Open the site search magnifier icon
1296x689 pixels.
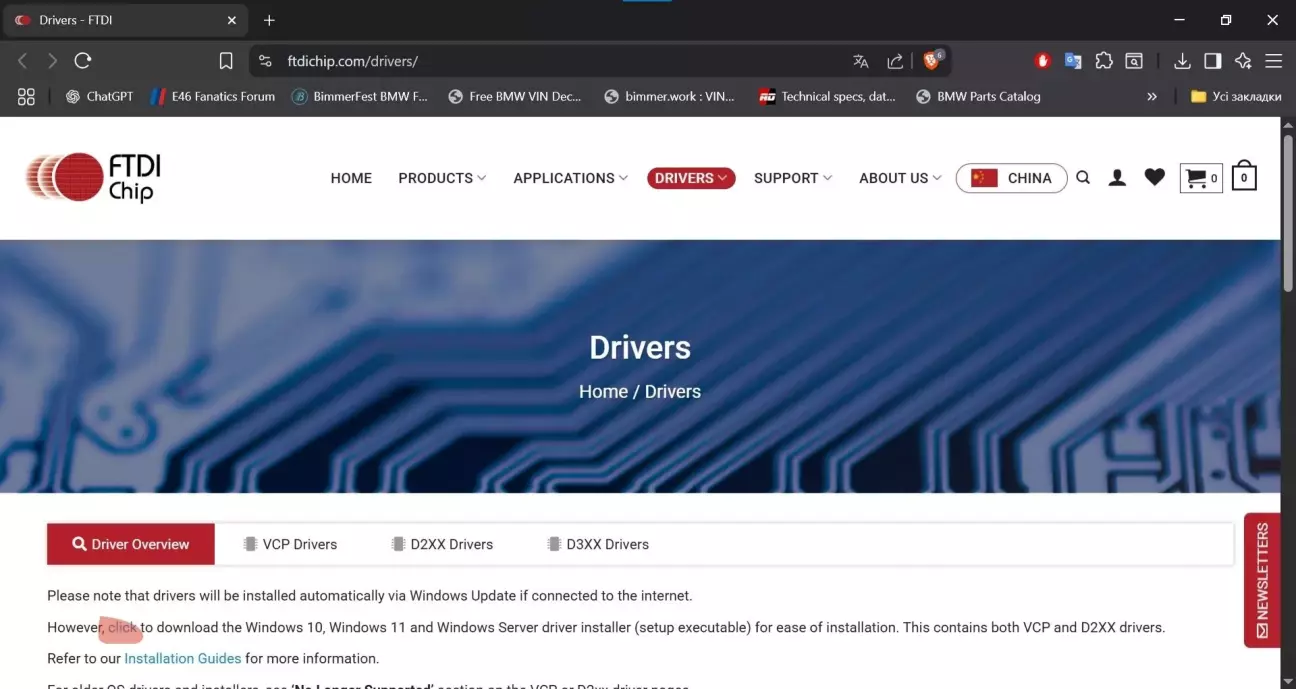1083,178
